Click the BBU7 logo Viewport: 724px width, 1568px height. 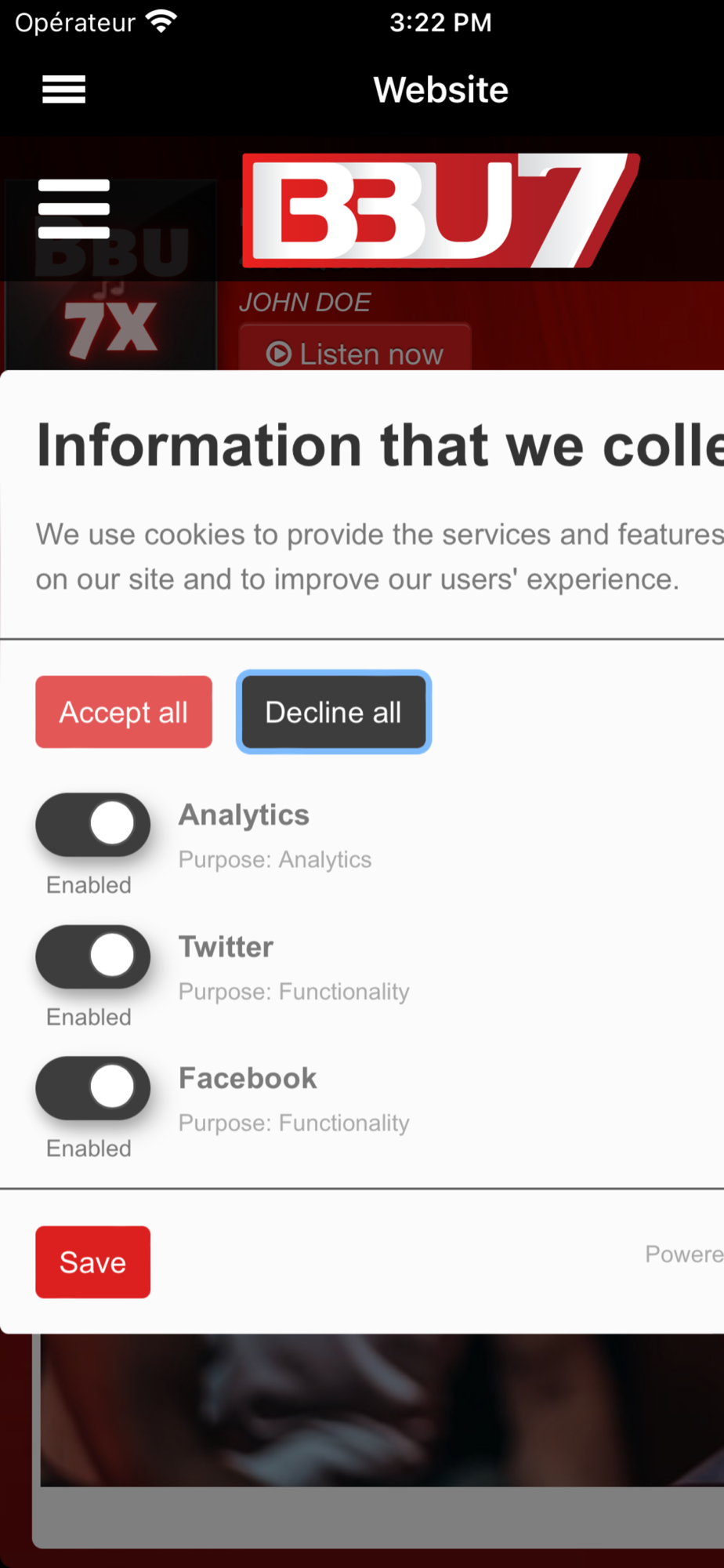(440, 210)
